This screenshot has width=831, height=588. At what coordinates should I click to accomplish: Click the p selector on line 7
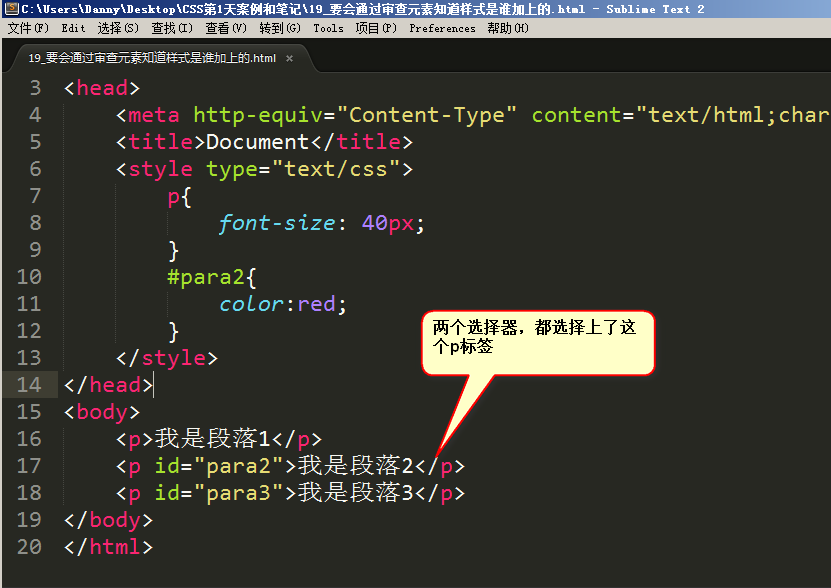click(x=173, y=198)
